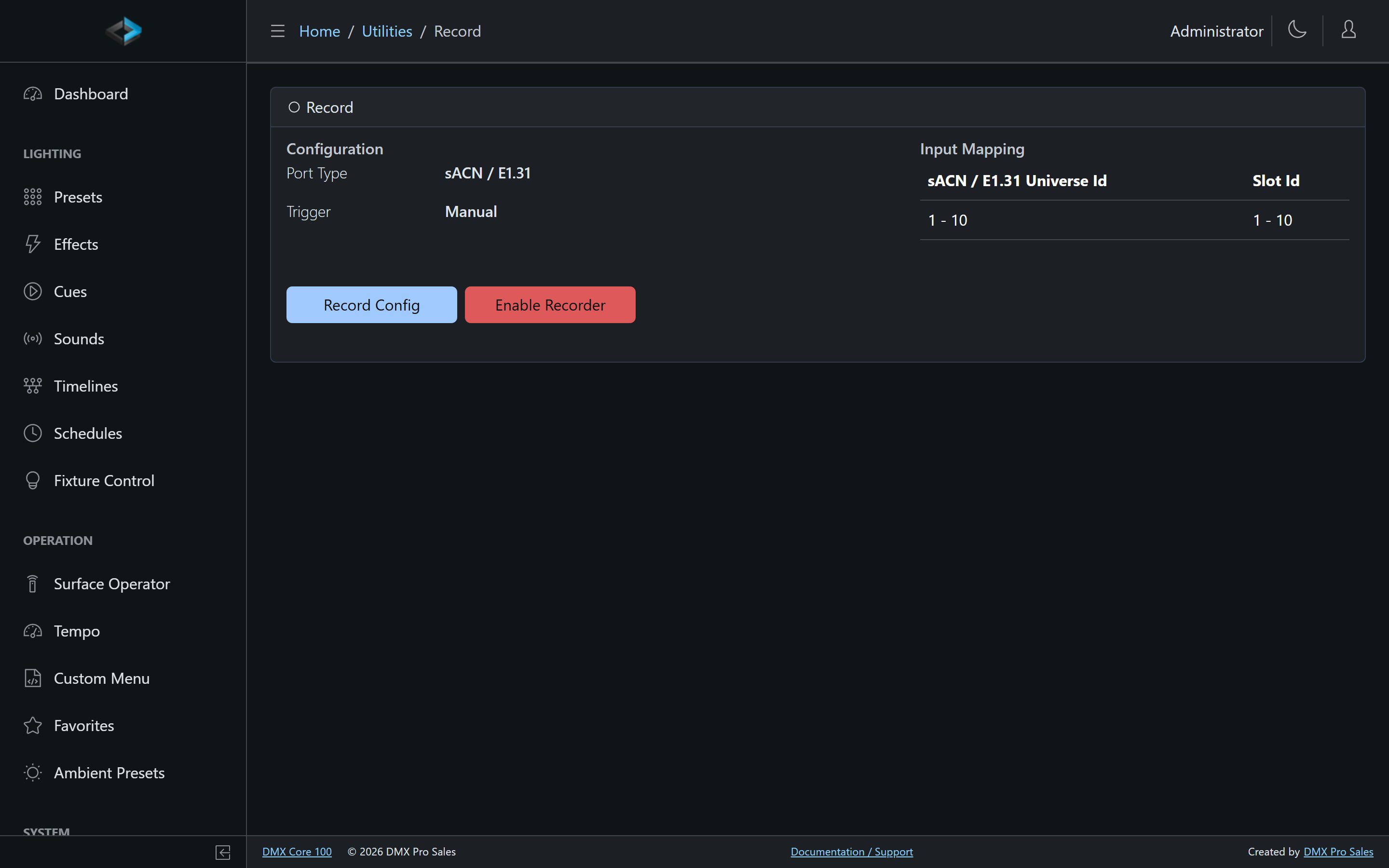Open the DMX Pro Sales footer link
Viewport: 1389px width, 868px height.
[x=1338, y=852]
